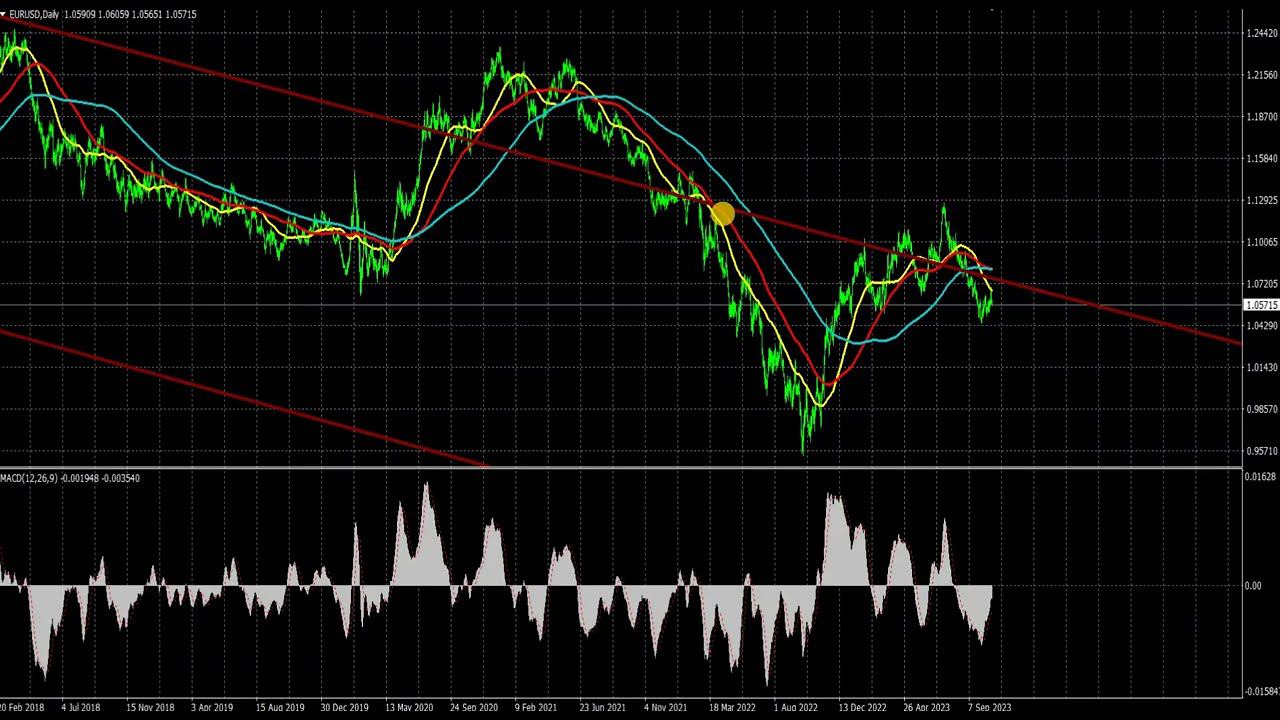Click the 26 Apr 2023 date label
The width and height of the screenshot is (1280, 720).
point(927,708)
